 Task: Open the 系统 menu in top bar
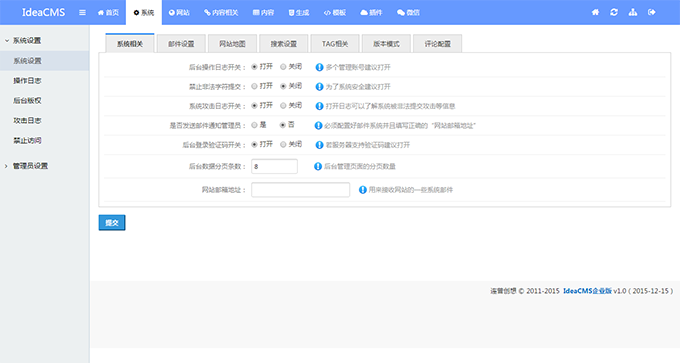[144, 13]
